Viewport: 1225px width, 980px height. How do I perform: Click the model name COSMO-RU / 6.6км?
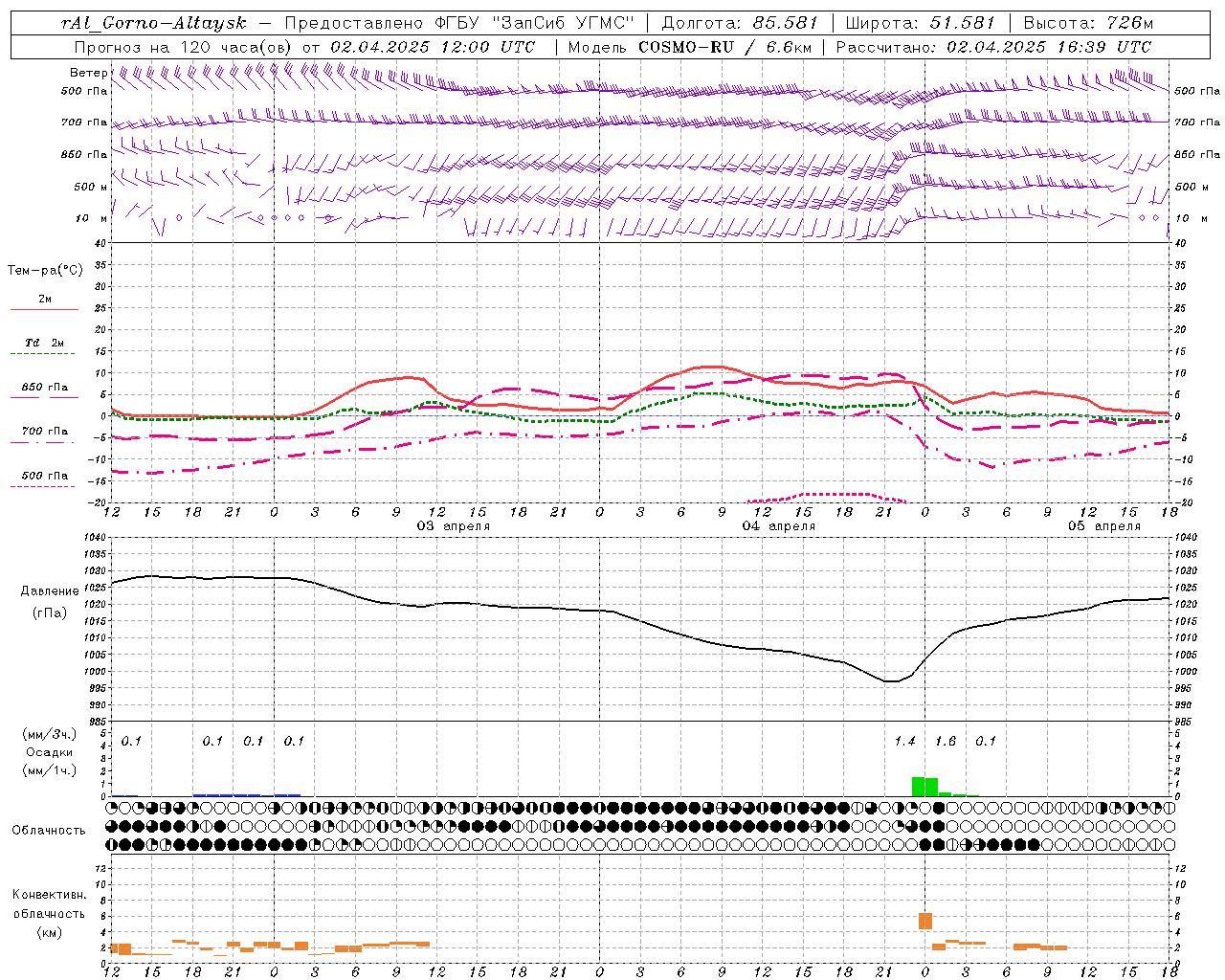tap(724, 47)
